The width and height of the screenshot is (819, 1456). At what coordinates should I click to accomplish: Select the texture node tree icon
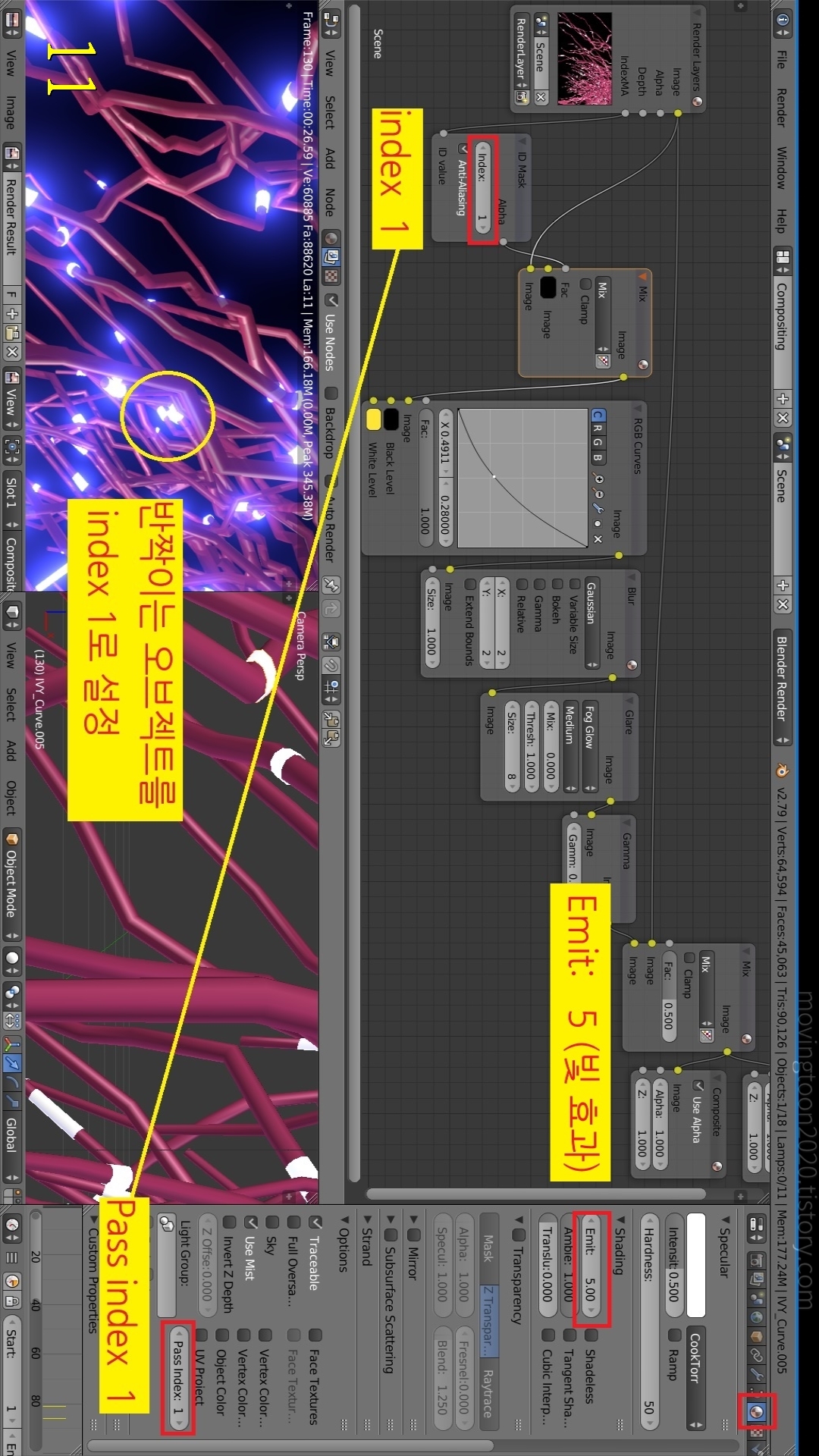tap(331, 276)
